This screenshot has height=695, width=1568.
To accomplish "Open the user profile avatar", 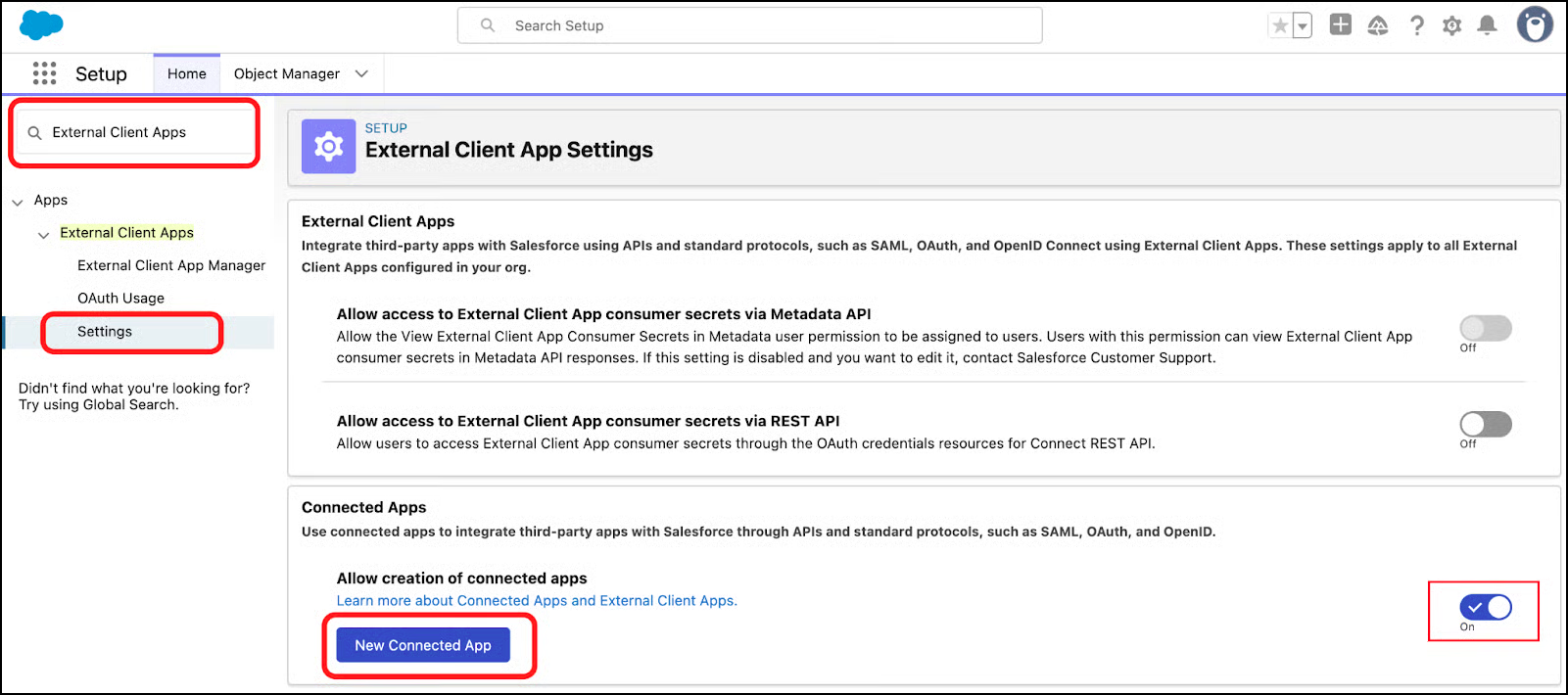I will [1534, 25].
